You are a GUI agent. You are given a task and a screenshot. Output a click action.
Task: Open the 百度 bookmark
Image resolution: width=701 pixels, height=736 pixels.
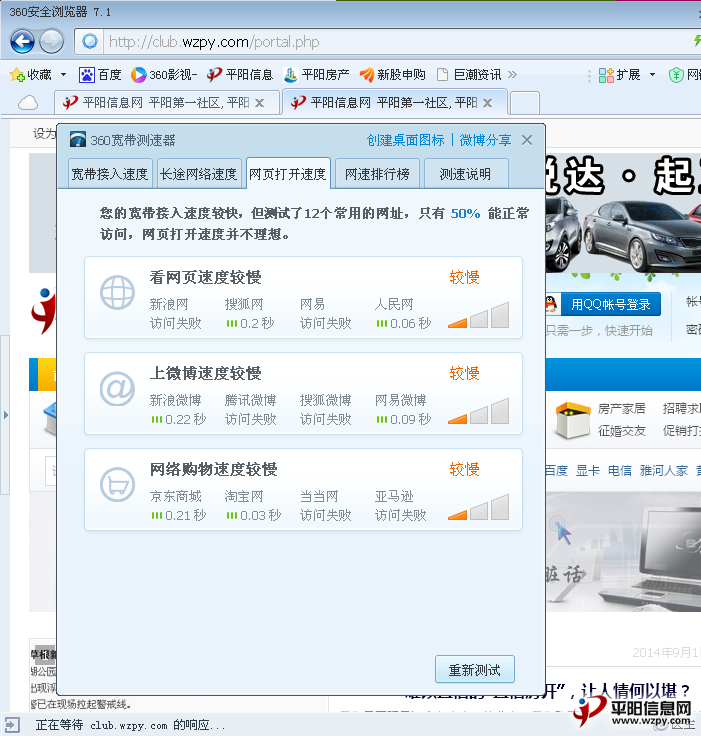(100, 75)
